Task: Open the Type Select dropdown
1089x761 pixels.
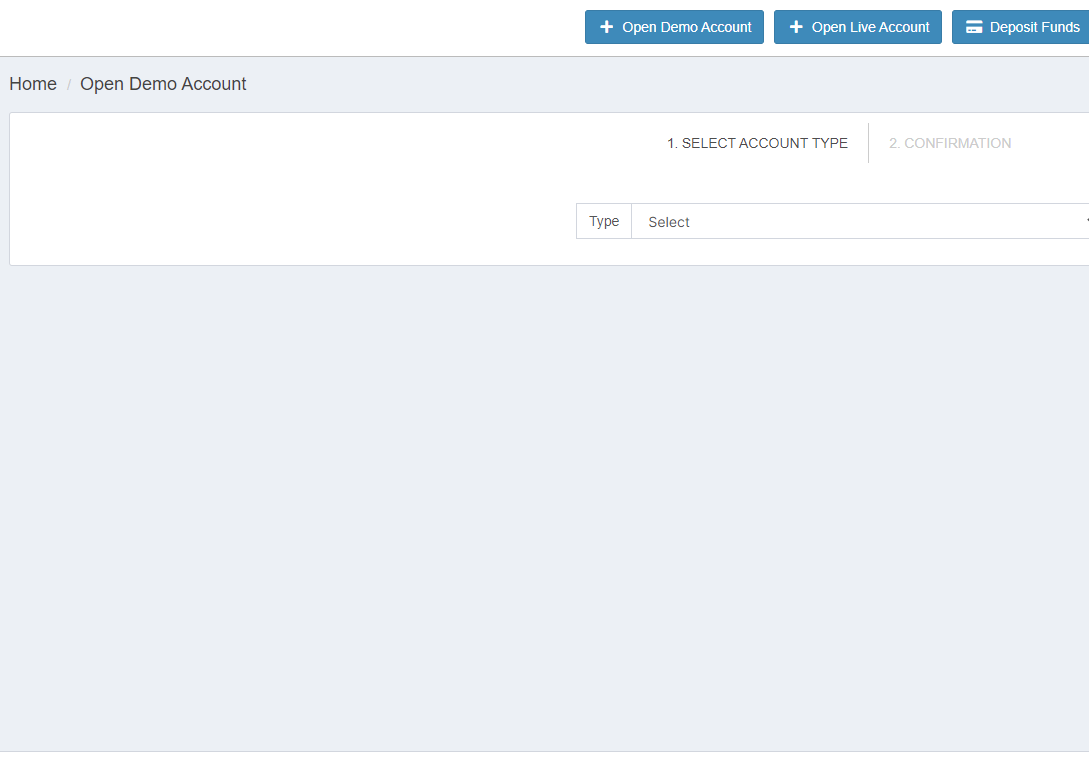Action: point(860,221)
